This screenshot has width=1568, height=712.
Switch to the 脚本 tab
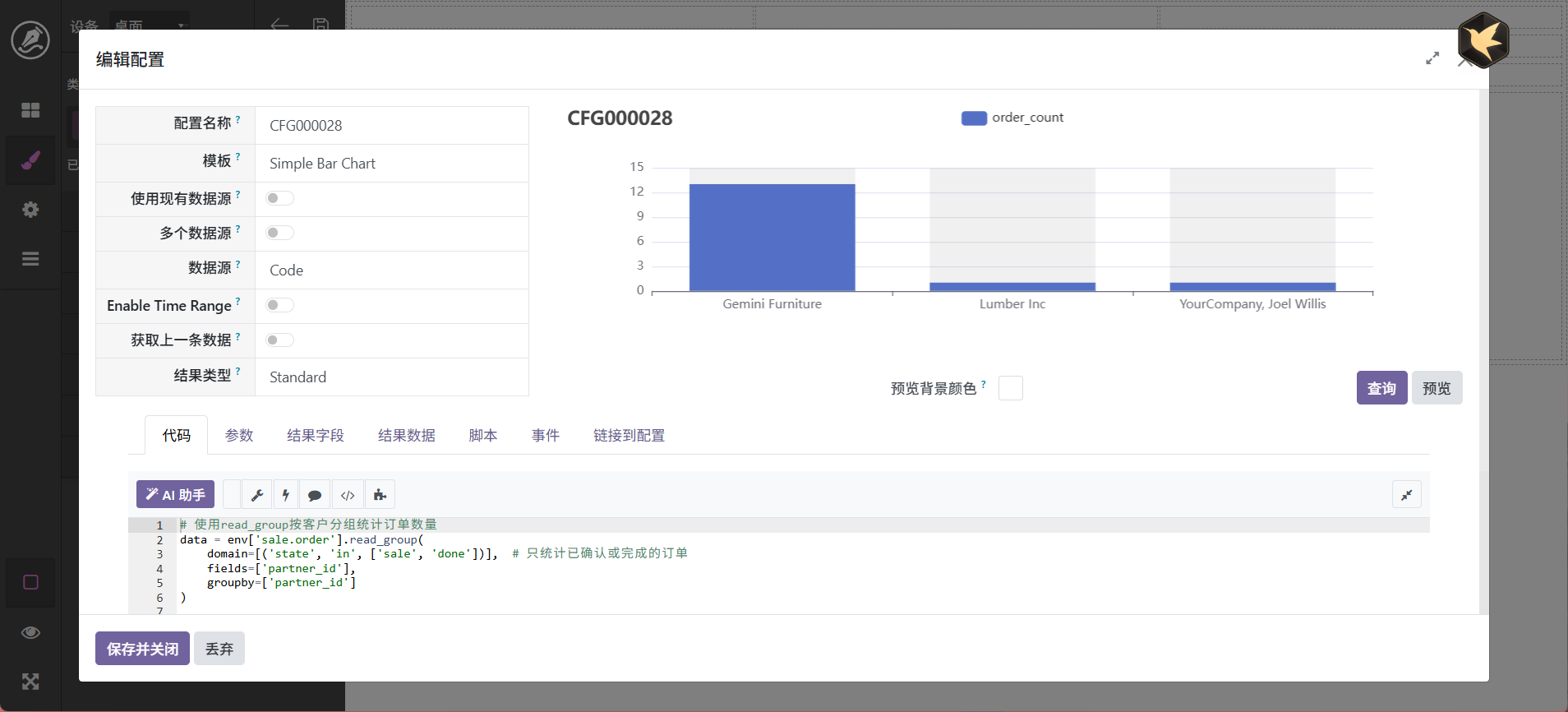tap(482, 436)
